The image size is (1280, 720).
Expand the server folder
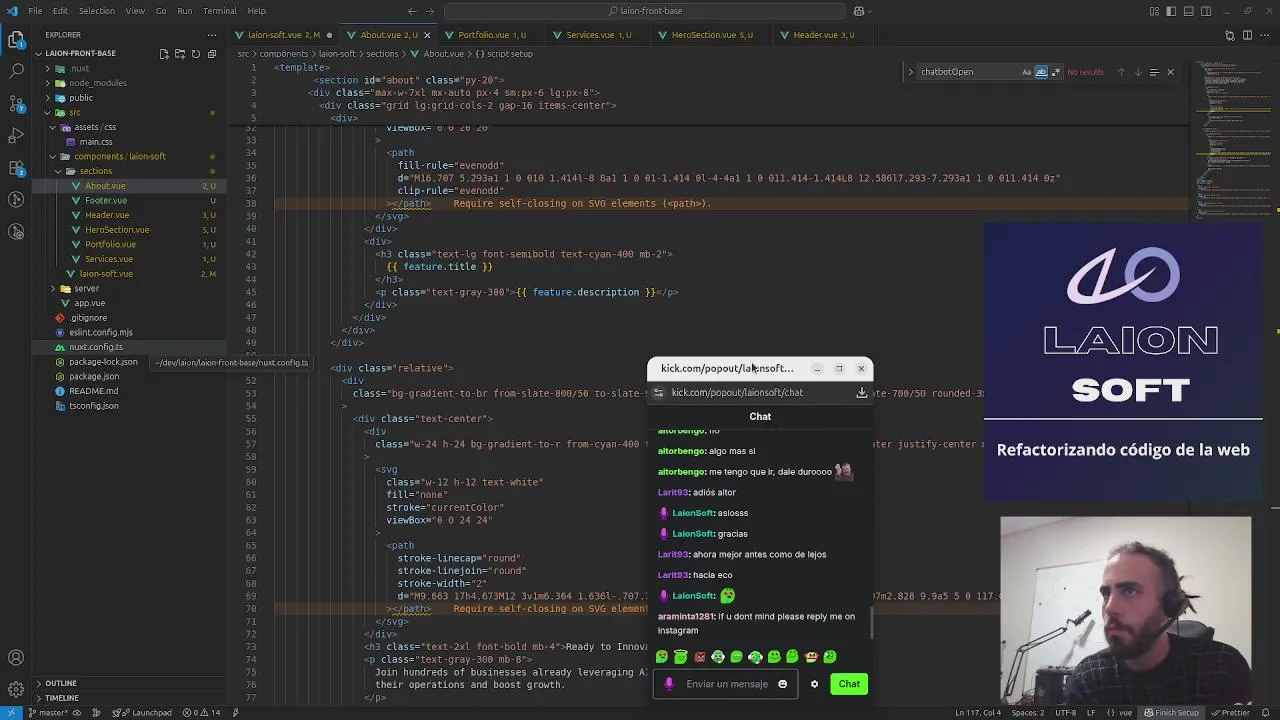53,288
